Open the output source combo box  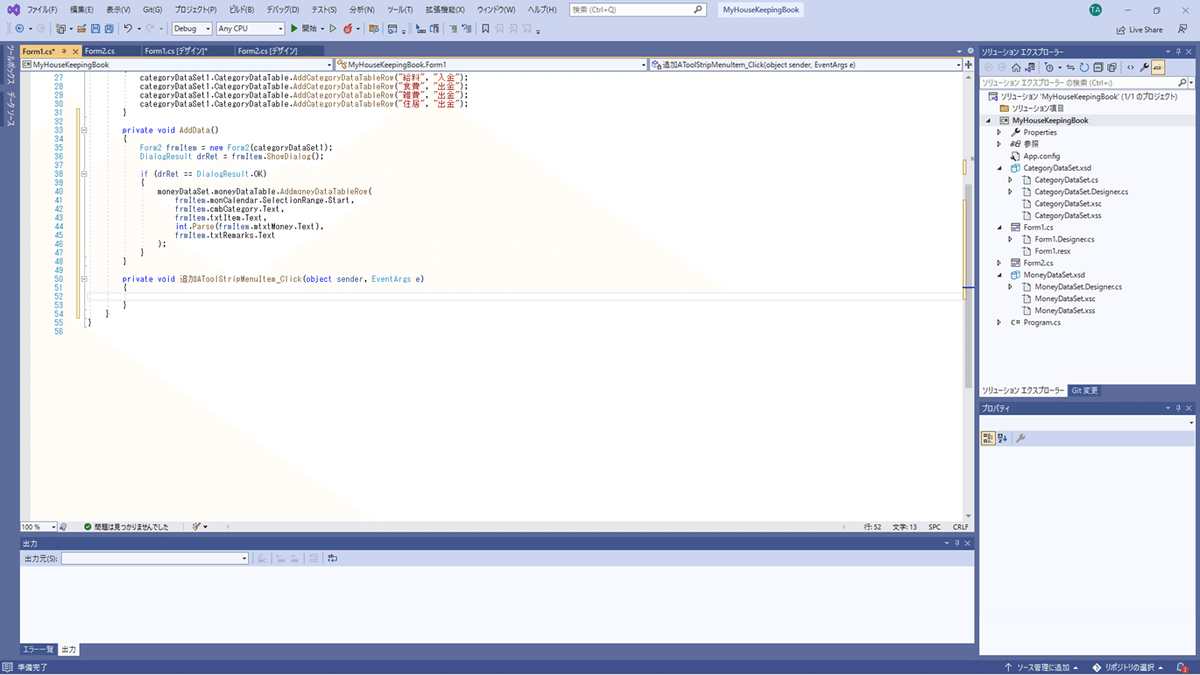coord(155,558)
